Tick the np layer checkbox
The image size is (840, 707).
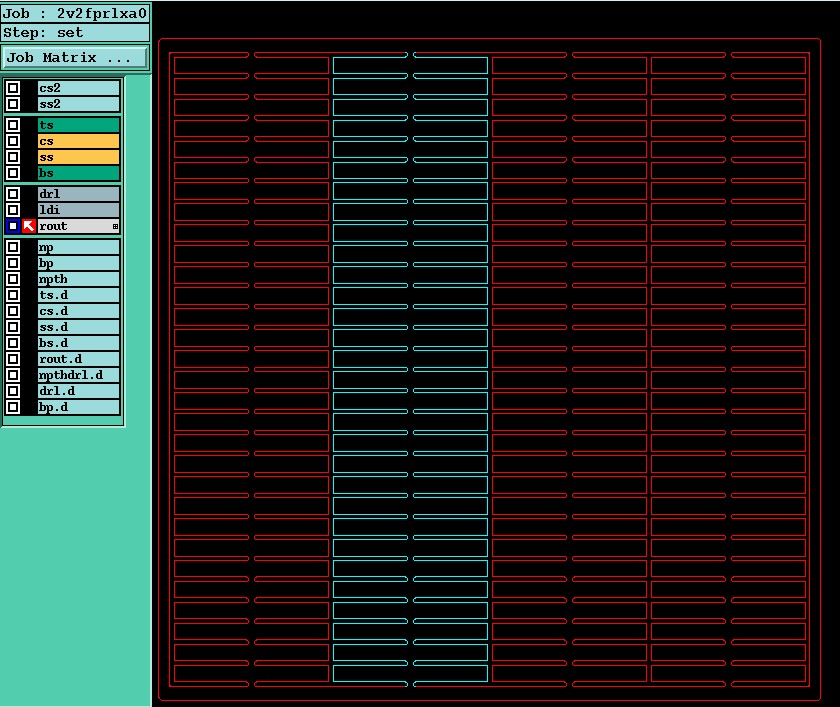point(13,247)
